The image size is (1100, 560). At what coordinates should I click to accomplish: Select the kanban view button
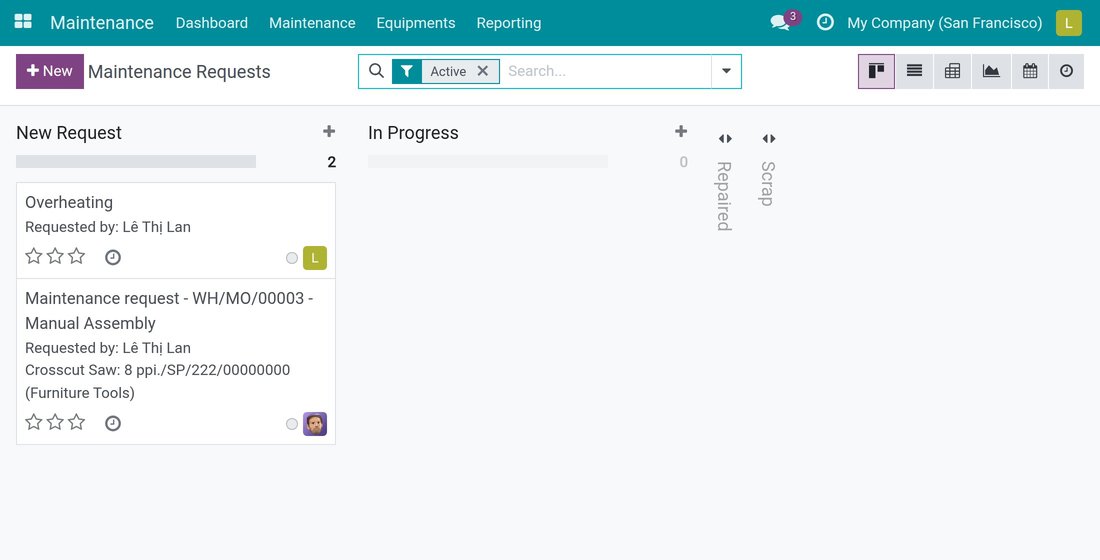pos(876,71)
